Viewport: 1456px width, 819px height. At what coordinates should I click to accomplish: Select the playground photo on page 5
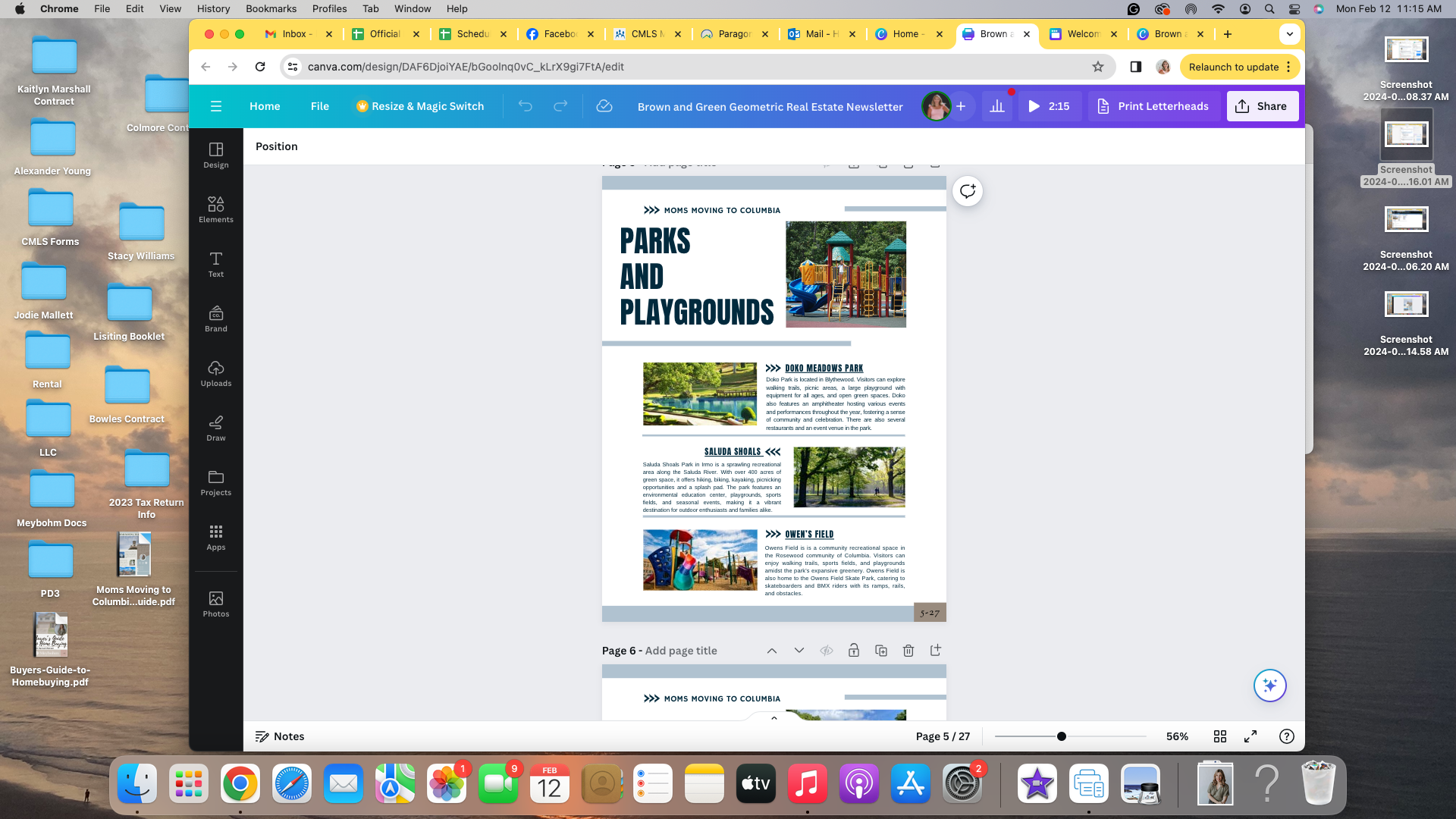click(846, 275)
